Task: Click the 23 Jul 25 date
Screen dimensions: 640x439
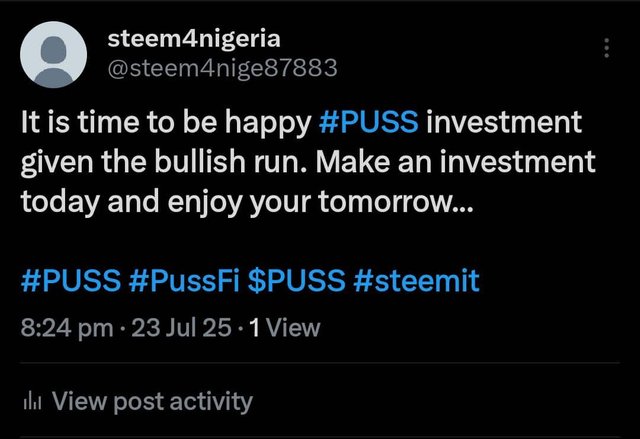Action: tap(181, 328)
